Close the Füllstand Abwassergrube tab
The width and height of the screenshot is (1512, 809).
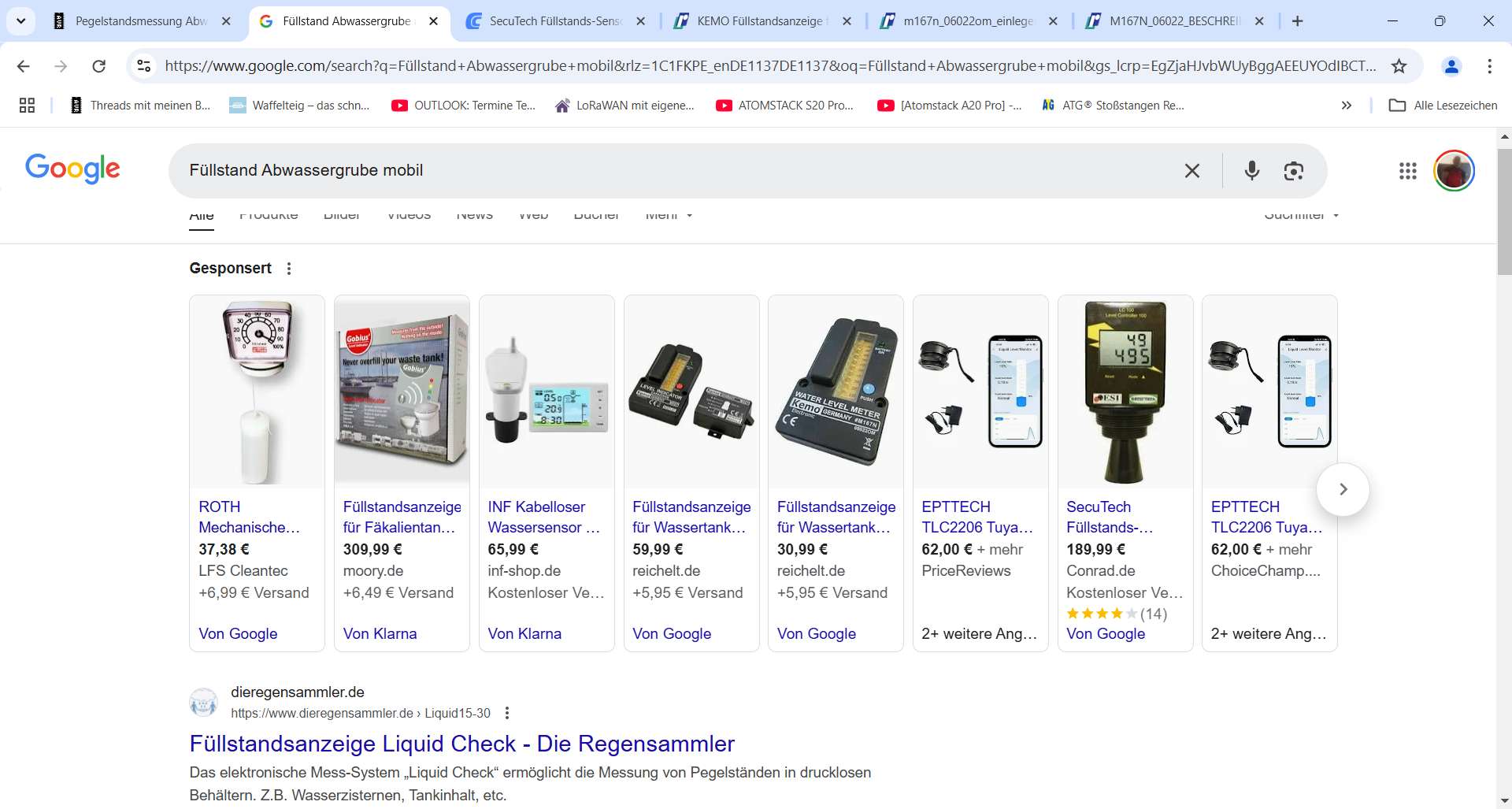pos(433,21)
